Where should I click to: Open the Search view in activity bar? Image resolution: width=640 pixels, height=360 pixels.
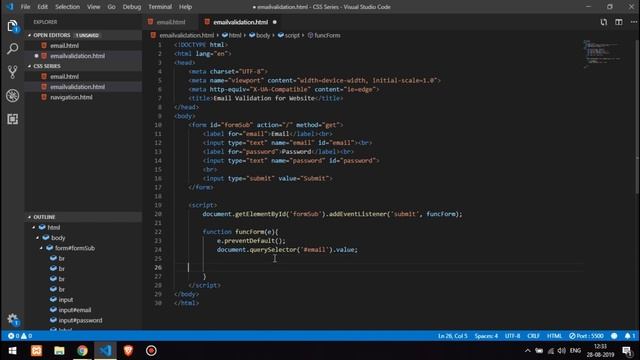pyautogui.click(x=12, y=49)
